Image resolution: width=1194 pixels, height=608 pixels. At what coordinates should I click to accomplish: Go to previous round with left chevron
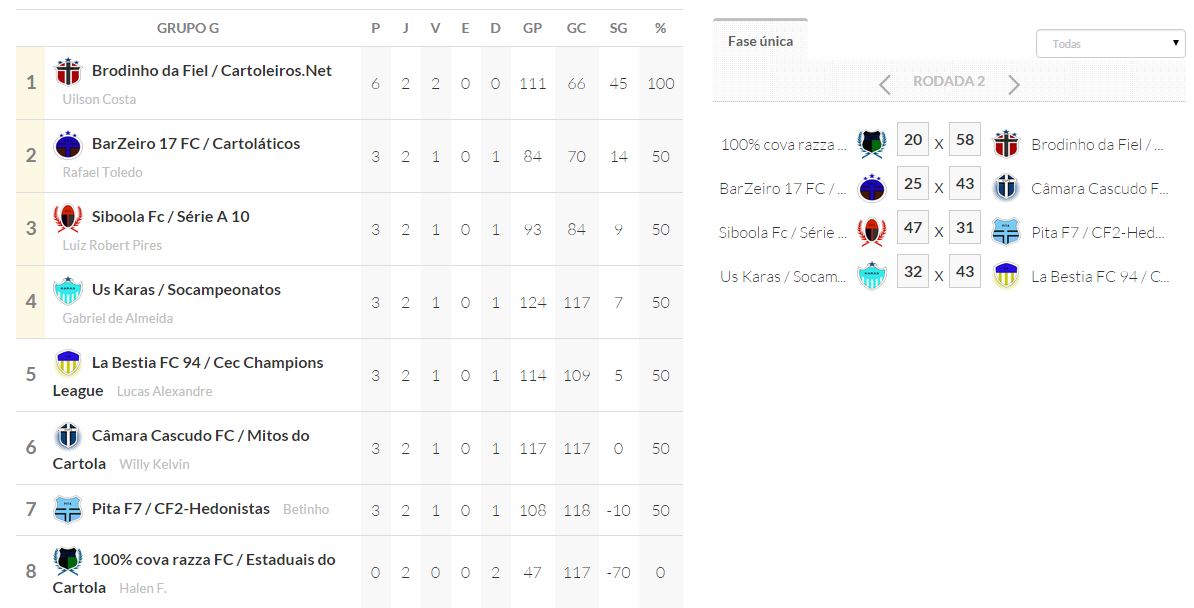[884, 84]
